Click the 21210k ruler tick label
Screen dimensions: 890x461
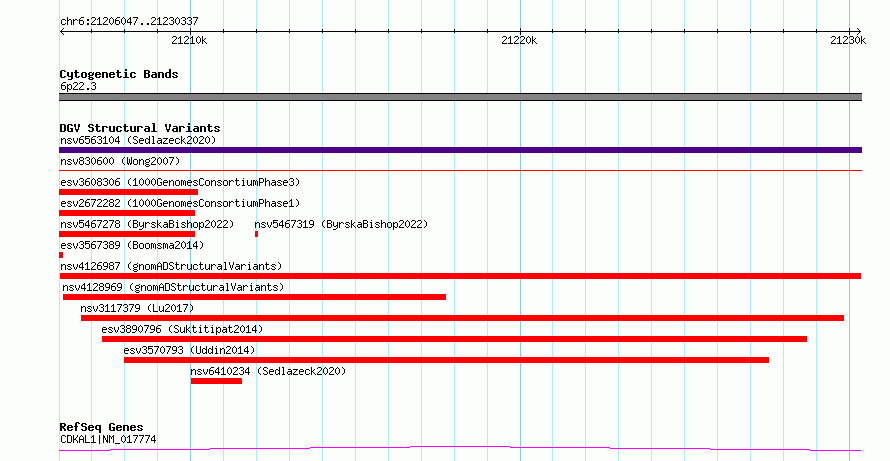click(x=189, y=40)
